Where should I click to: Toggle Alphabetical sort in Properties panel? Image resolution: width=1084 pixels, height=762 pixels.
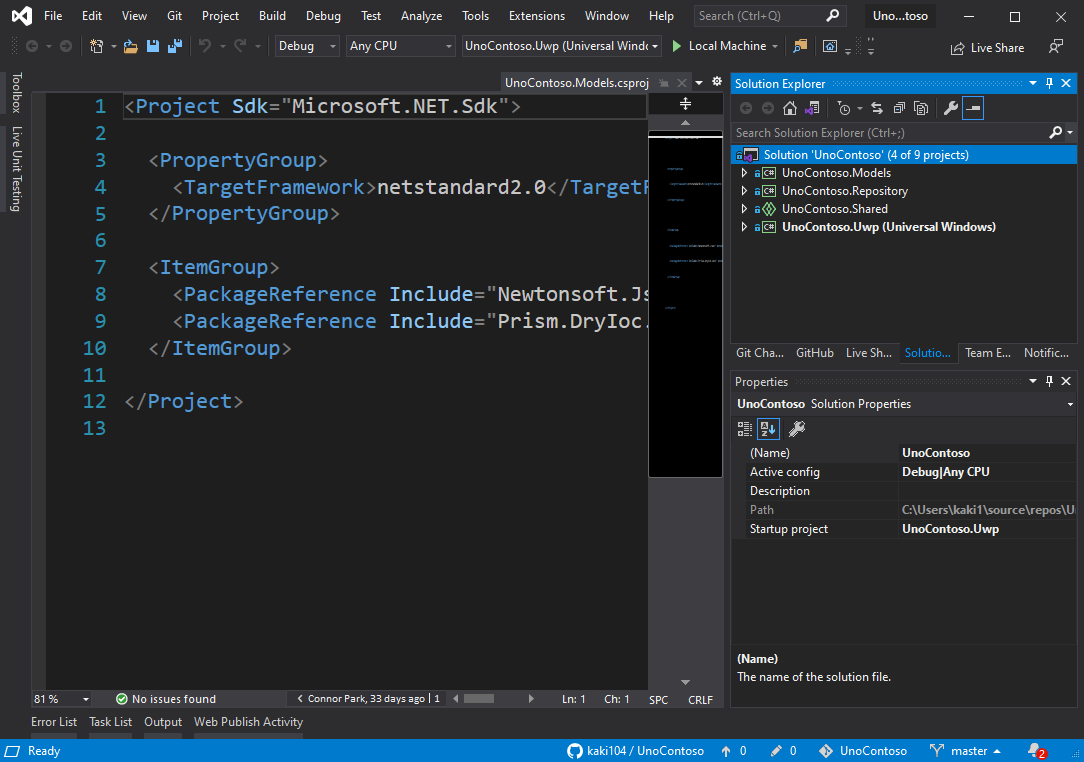tap(768, 429)
